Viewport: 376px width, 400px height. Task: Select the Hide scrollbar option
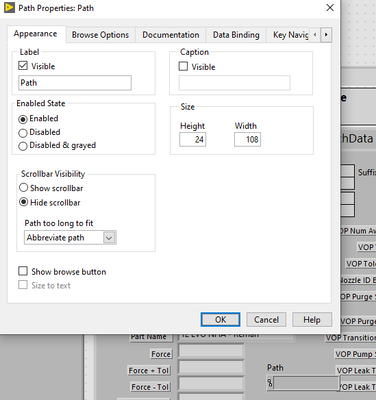[x=23, y=202]
